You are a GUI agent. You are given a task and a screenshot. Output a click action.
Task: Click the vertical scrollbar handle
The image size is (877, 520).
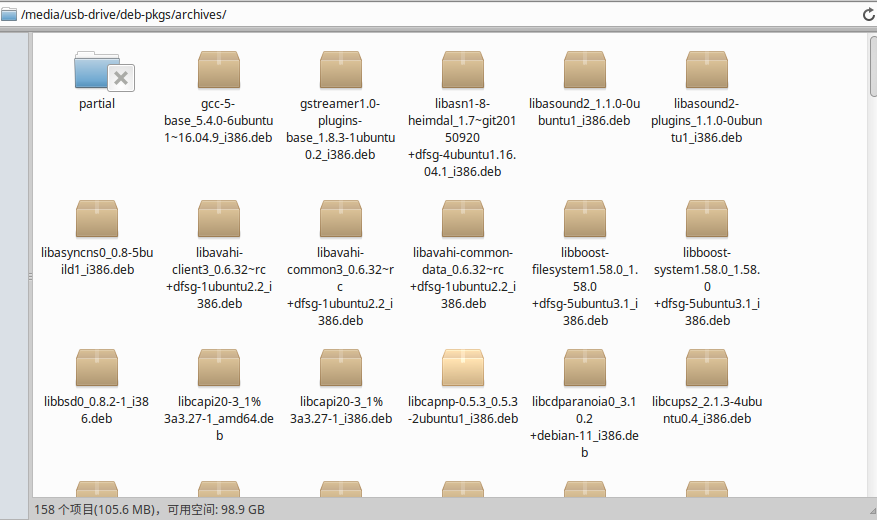[x=873, y=67]
